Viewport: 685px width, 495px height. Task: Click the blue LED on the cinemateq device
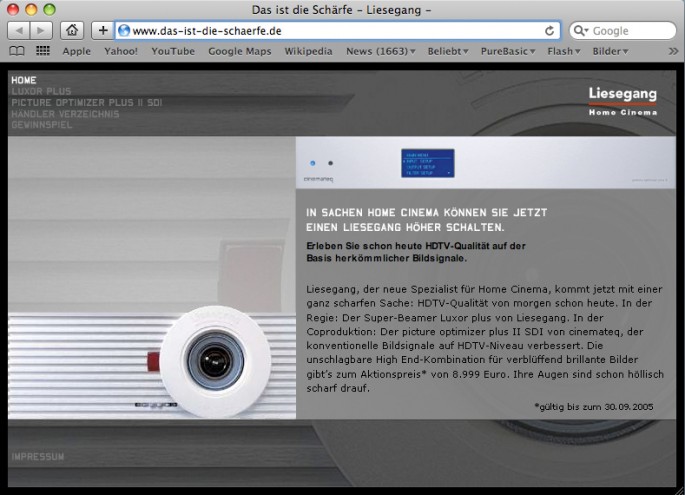click(312, 163)
